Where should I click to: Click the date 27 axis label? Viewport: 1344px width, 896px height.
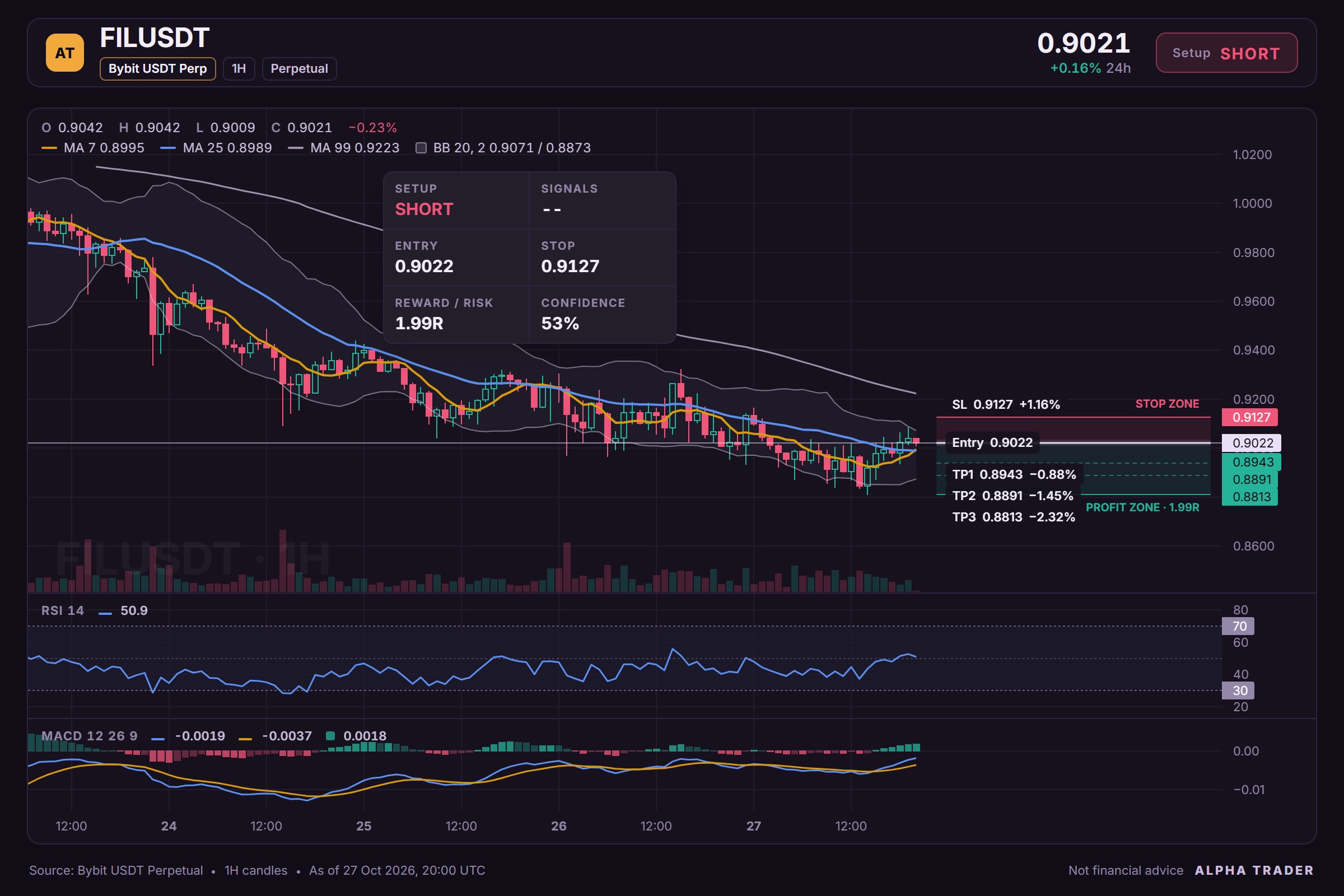[x=754, y=825]
